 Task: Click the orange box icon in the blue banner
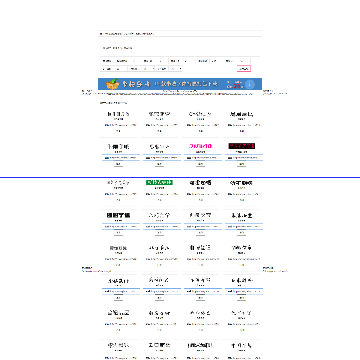[x=112, y=84]
